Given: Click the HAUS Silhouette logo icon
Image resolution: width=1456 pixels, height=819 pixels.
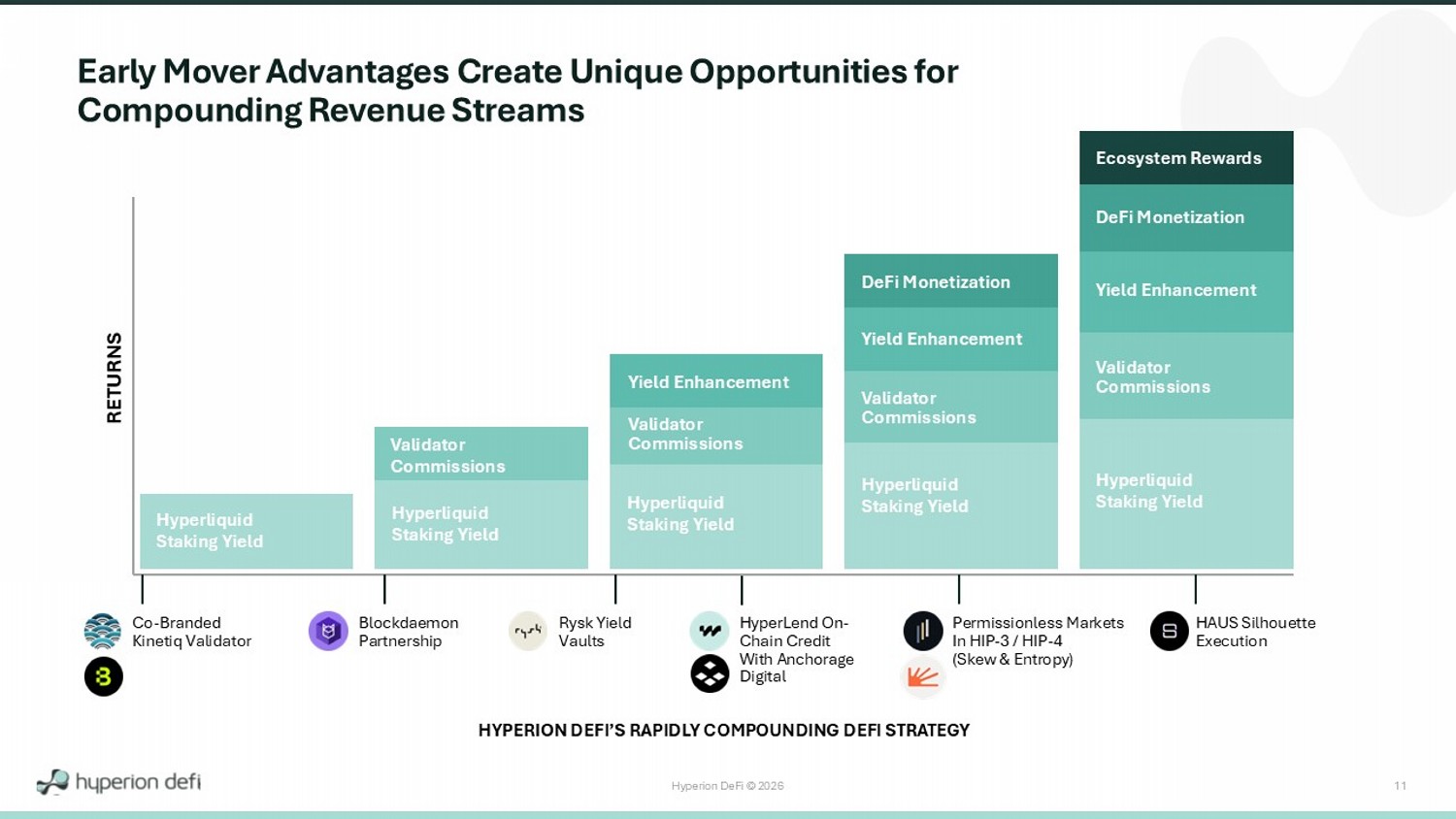Looking at the screenshot, I should (x=1170, y=632).
